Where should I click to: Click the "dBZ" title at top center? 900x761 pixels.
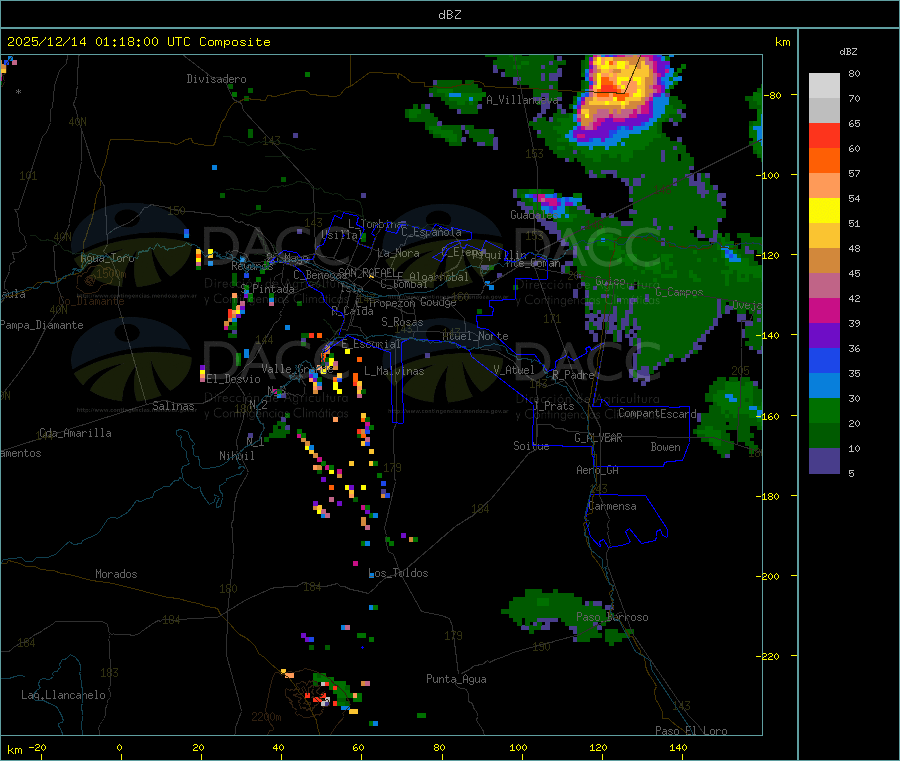(449, 15)
